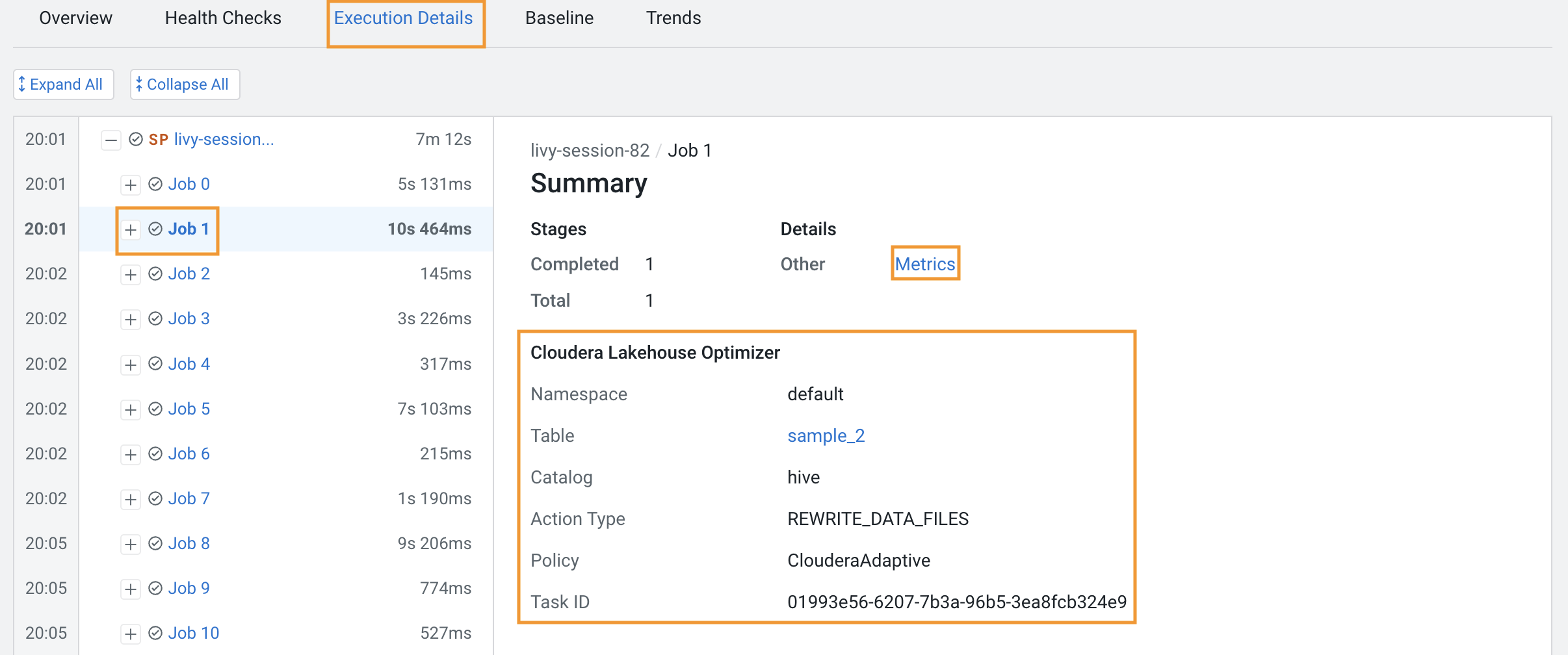1568x655 pixels.
Task: Click the checkmark icon next to livy-session
Action: pyautogui.click(x=135, y=138)
